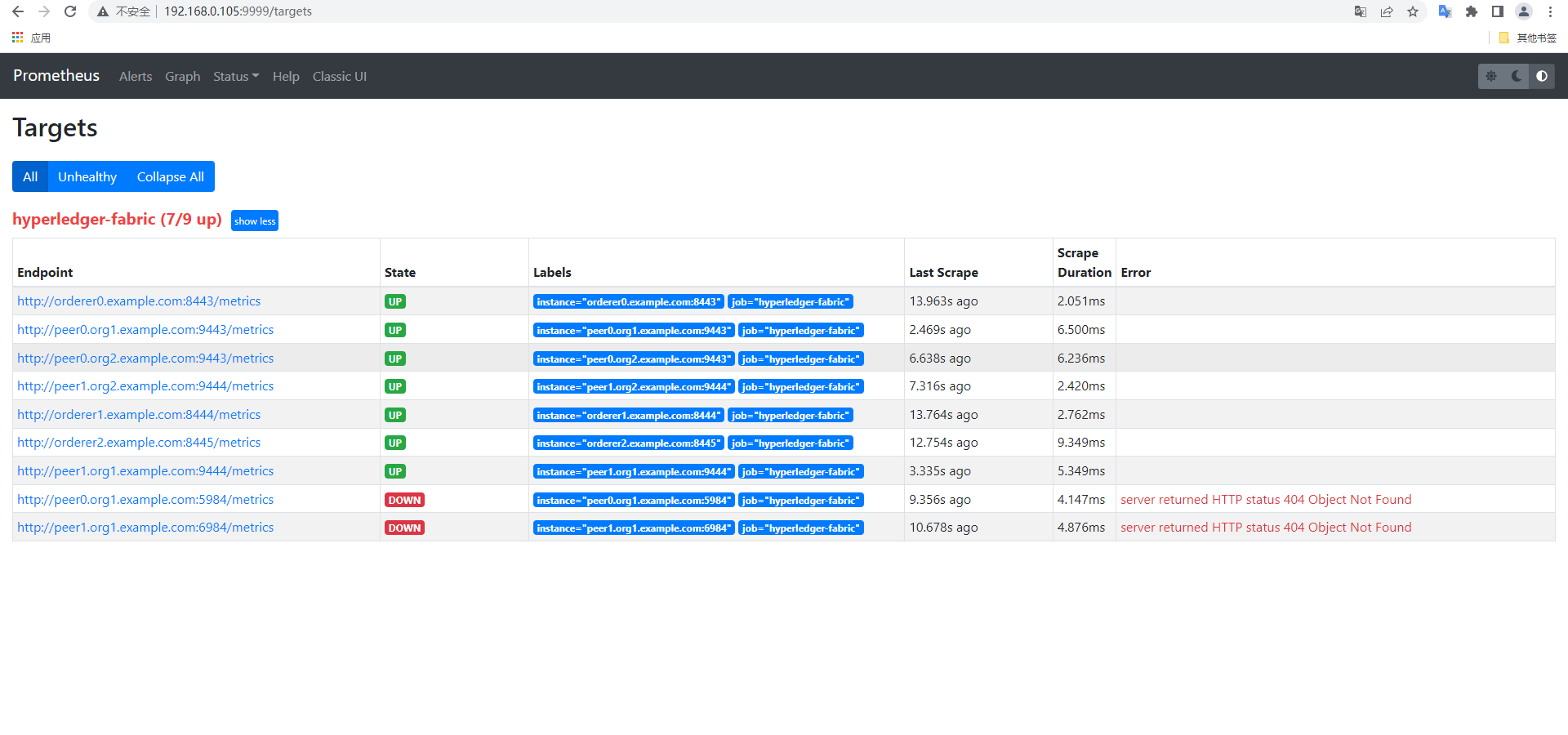
Task: Click DOWN badge for peer1.org1:6984 row
Action: pyautogui.click(x=404, y=528)
